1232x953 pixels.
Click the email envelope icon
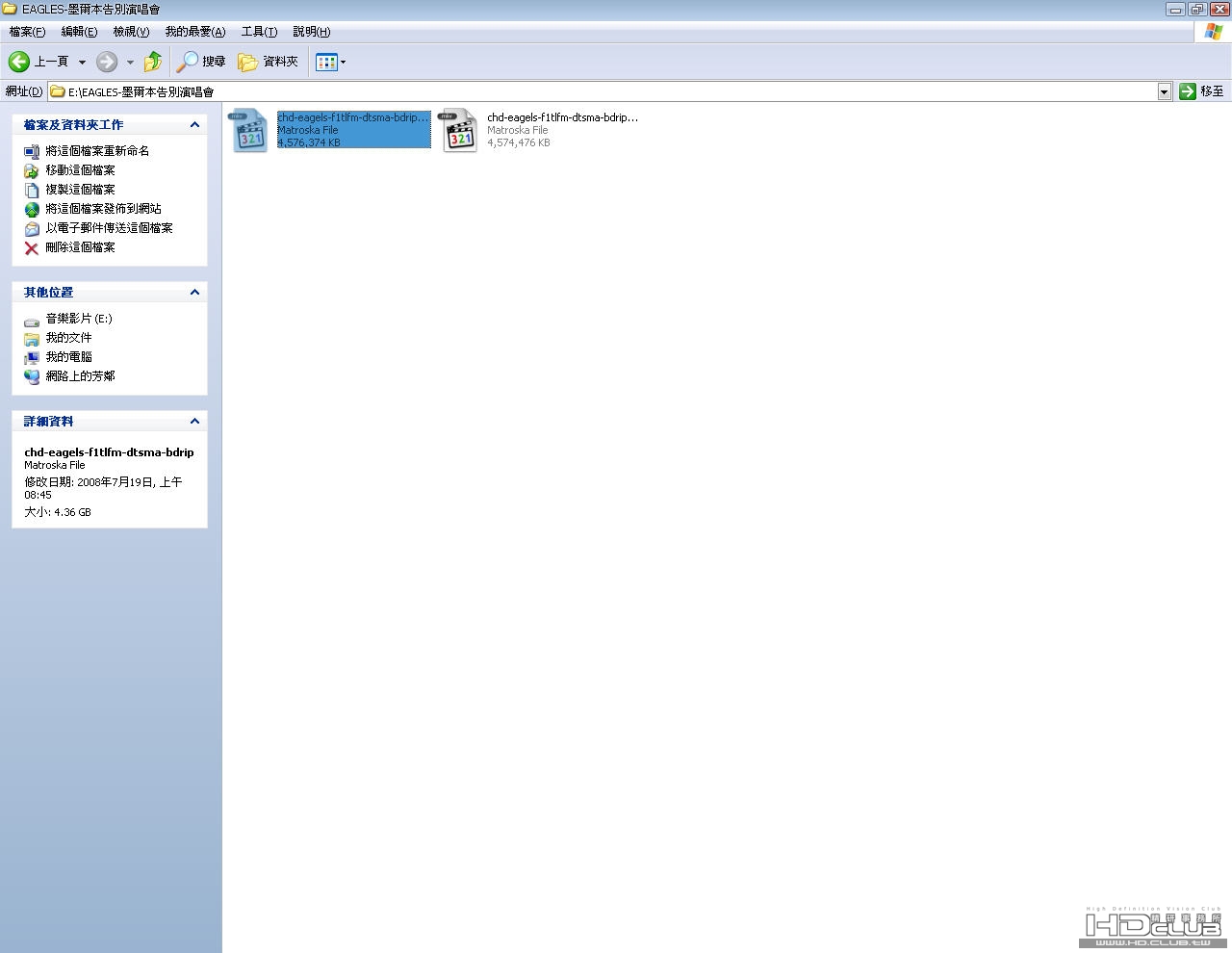pos(32,228)
